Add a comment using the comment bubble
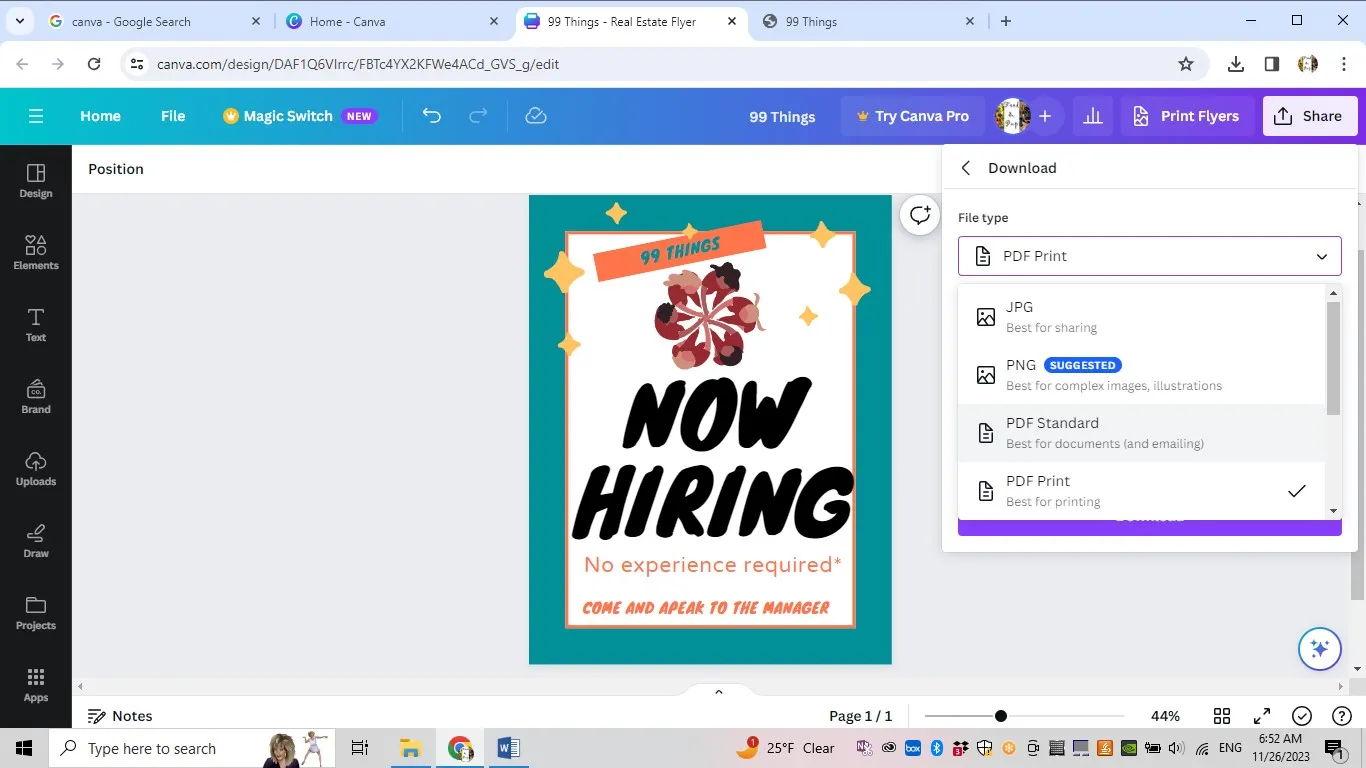 [919, 215]
